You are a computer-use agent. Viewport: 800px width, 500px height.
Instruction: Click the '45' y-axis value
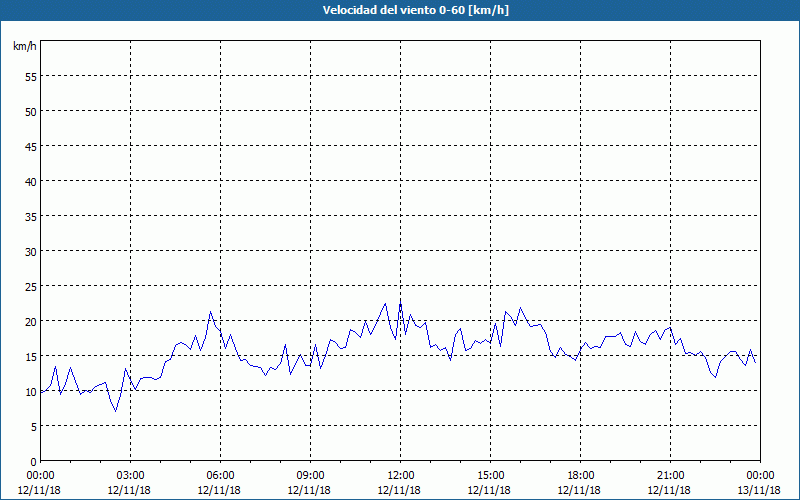pos(31,146)
